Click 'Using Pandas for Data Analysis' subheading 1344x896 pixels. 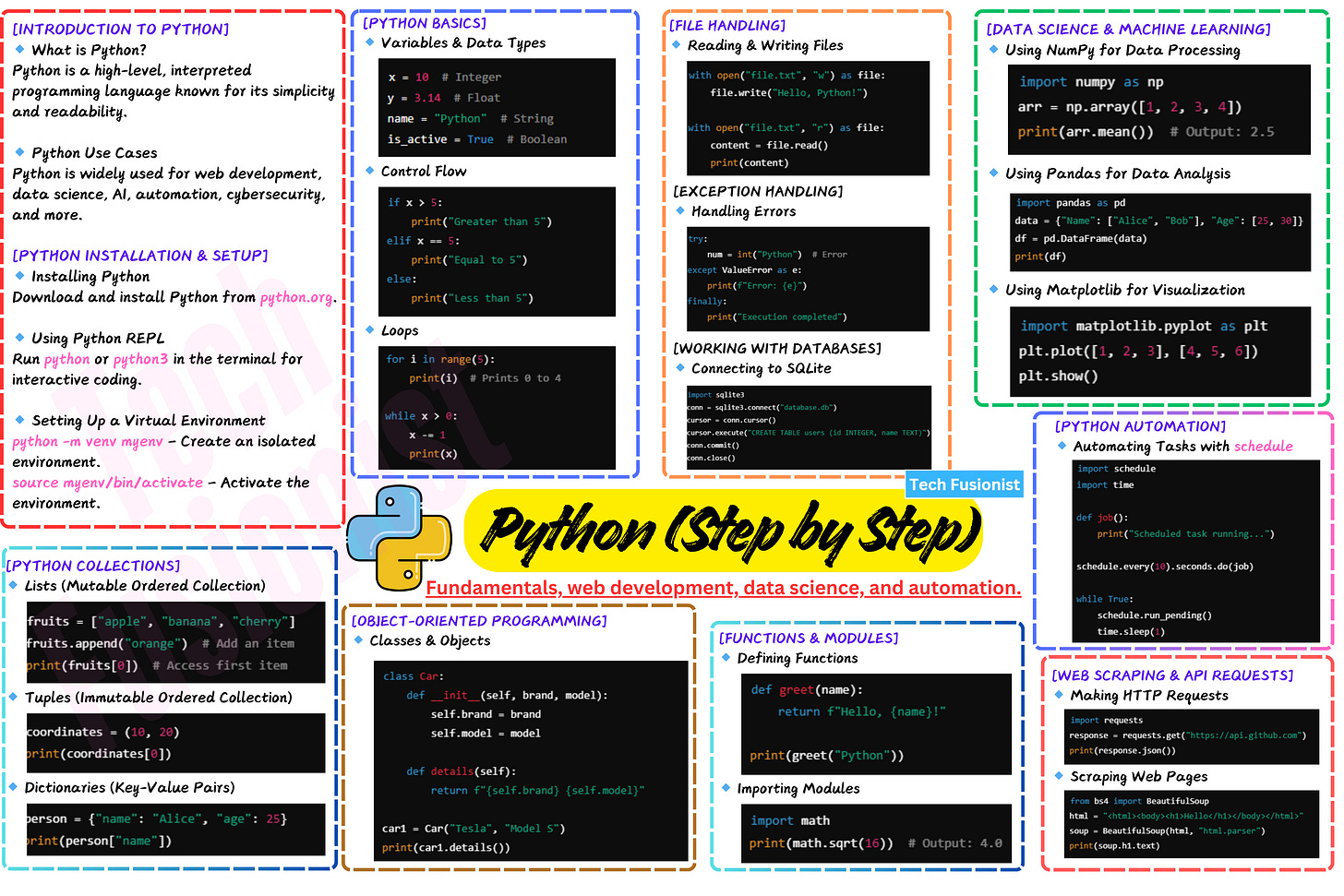click(1118, 174)
